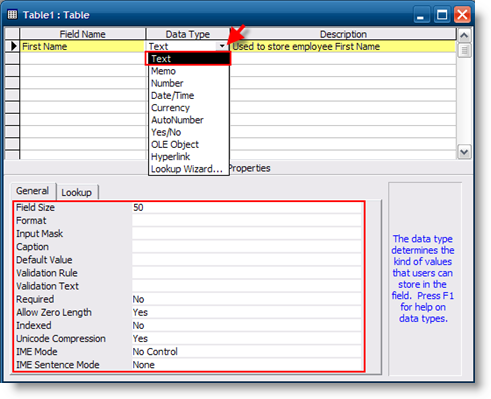
Task: Choose Yes/No data type
Action: tap(189, 132)
